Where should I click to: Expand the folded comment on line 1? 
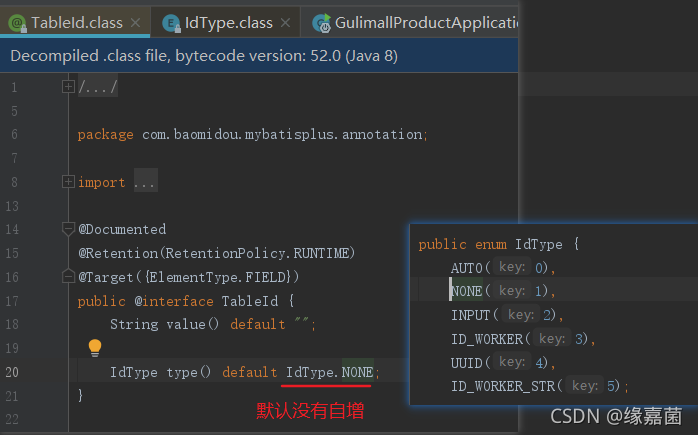click(68, 86)
